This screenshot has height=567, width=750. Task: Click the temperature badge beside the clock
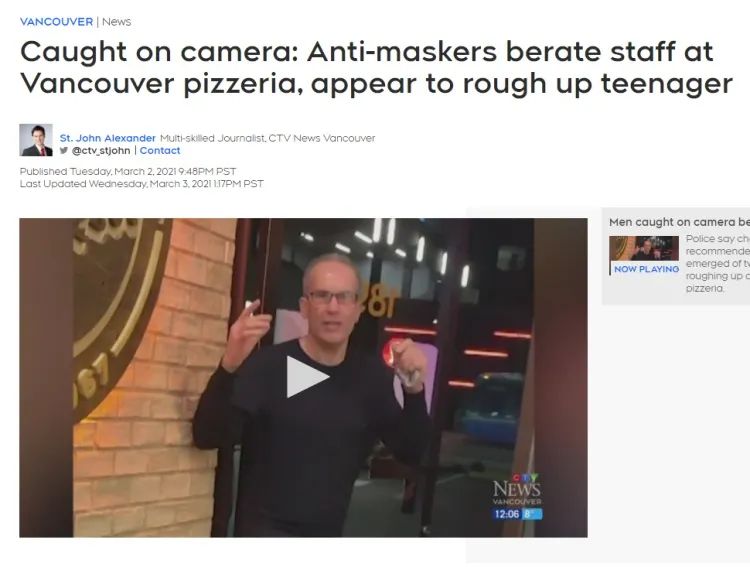click(532, 514)
